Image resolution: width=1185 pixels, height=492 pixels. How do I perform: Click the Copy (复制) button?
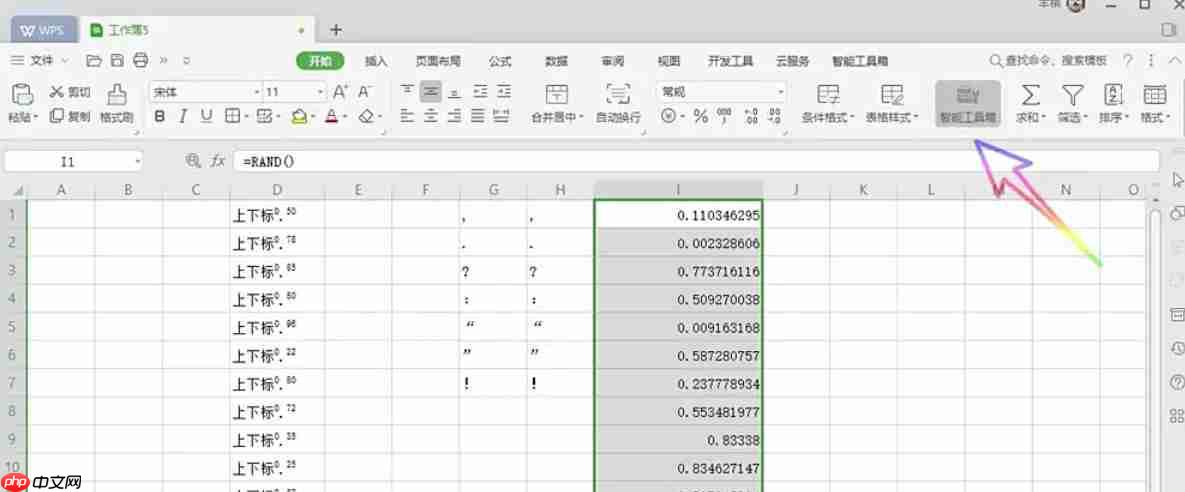(70, 116)
